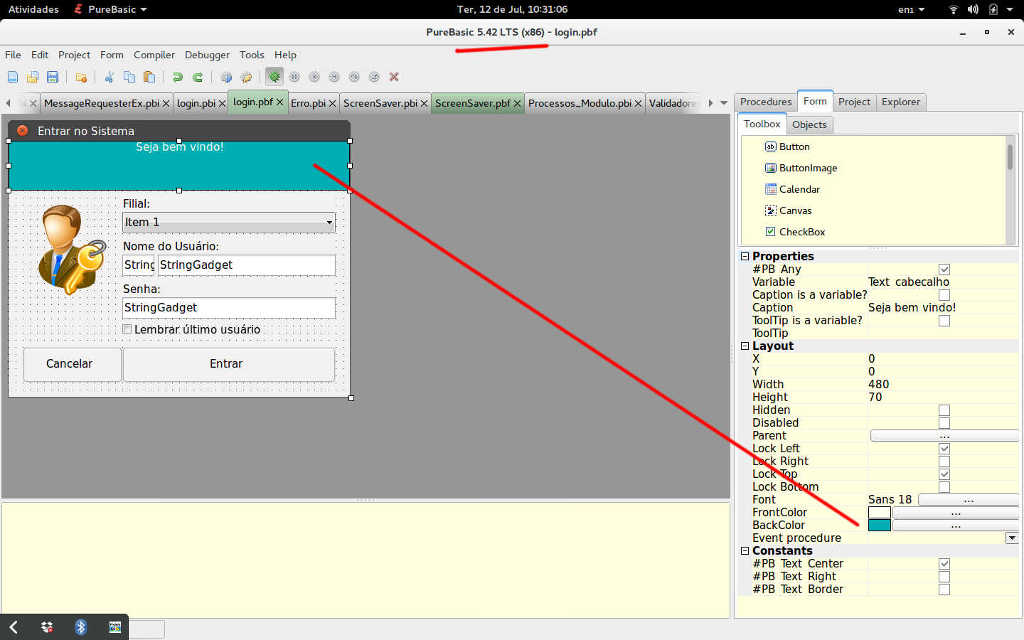Enable the Lock Right checkbox
Screen dimensions: 1024x640
coord(944,462)
